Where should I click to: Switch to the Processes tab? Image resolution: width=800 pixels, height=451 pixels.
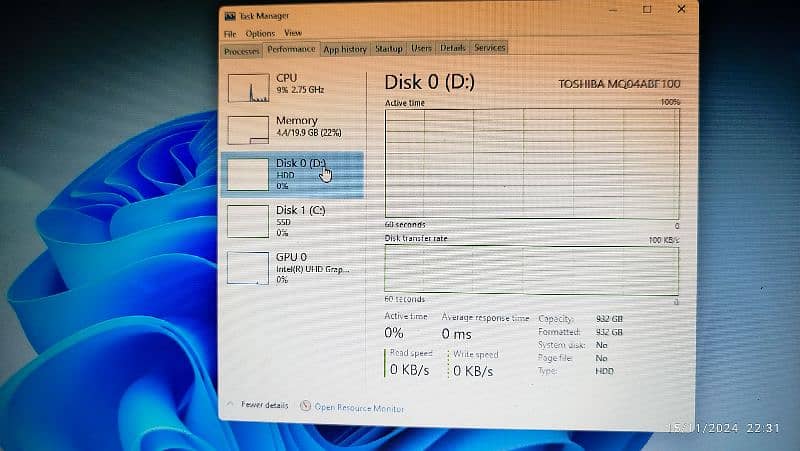241,50
